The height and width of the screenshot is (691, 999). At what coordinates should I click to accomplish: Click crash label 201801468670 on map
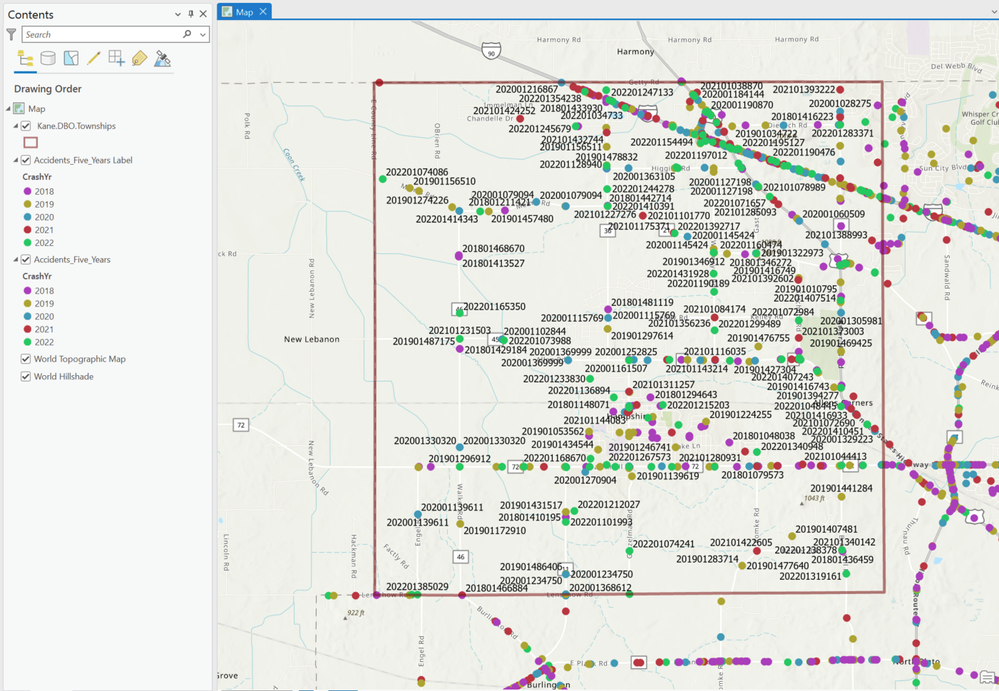493,248
